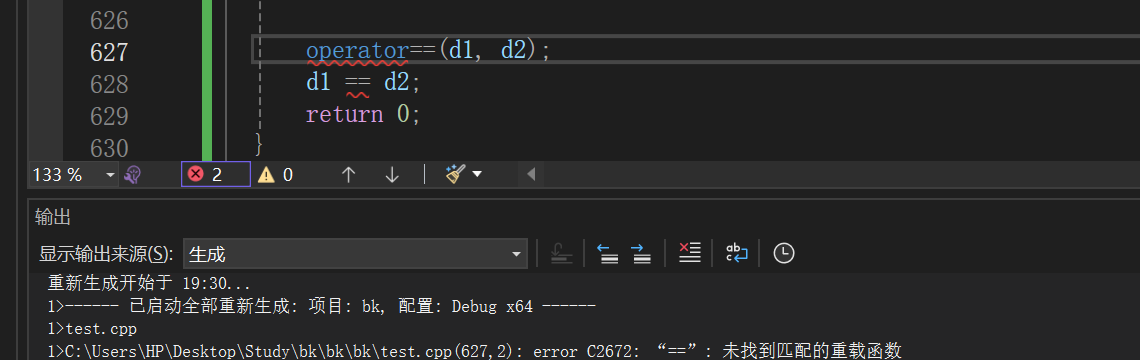Open the output source dropdown showing 生成
1140x360 pixels.
(356, 254)
